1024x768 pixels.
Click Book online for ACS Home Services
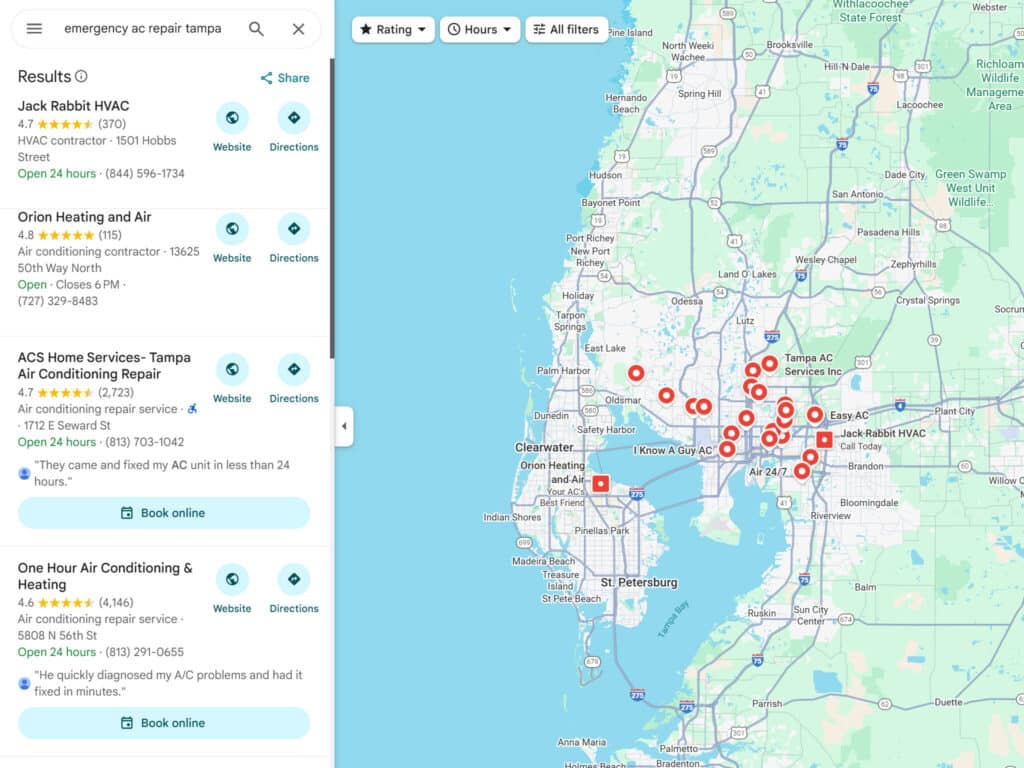(164, 513)
